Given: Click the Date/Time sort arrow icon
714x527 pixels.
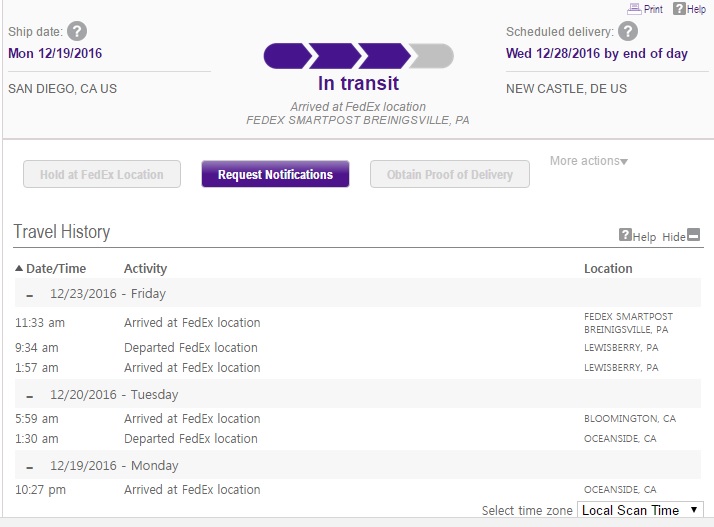Looking at the screenshot, I should 19,268.
